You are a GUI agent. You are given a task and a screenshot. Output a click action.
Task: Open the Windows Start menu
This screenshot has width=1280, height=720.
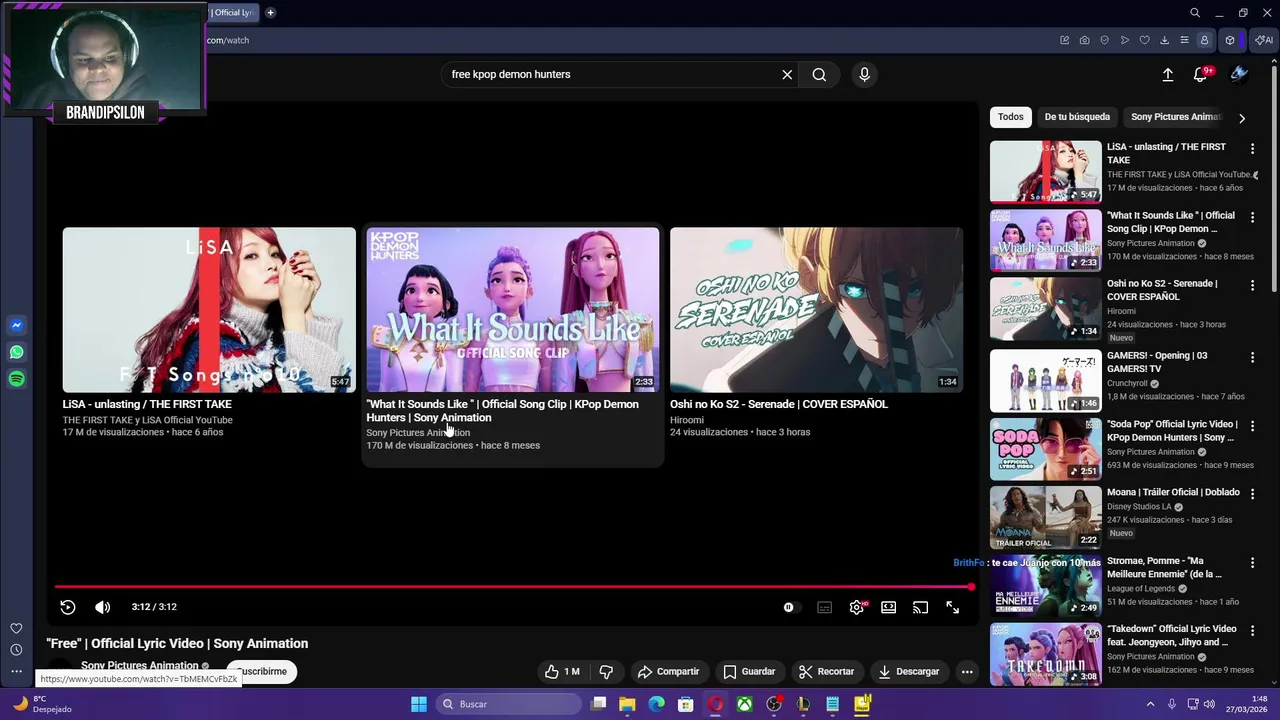pos(419,704)
